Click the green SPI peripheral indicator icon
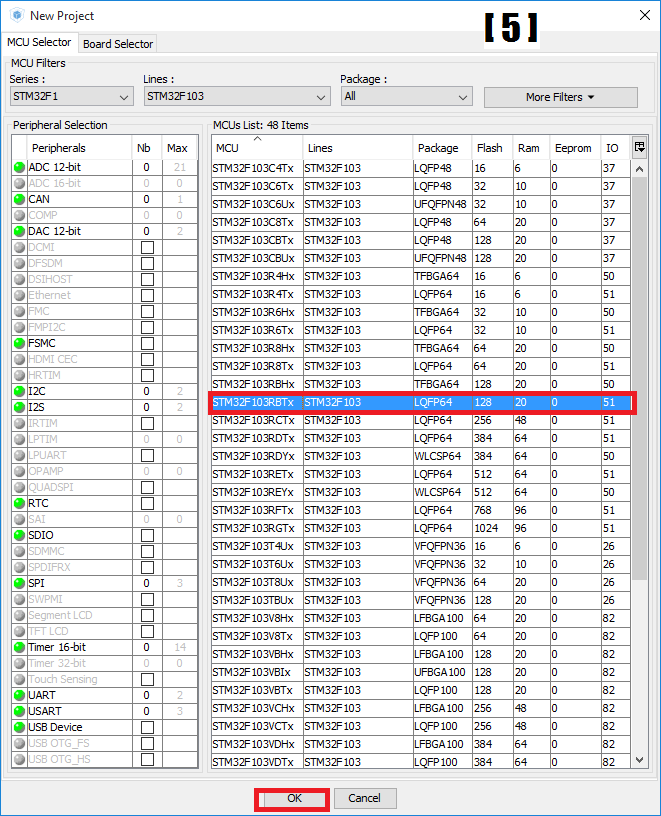 click(19, 584)
